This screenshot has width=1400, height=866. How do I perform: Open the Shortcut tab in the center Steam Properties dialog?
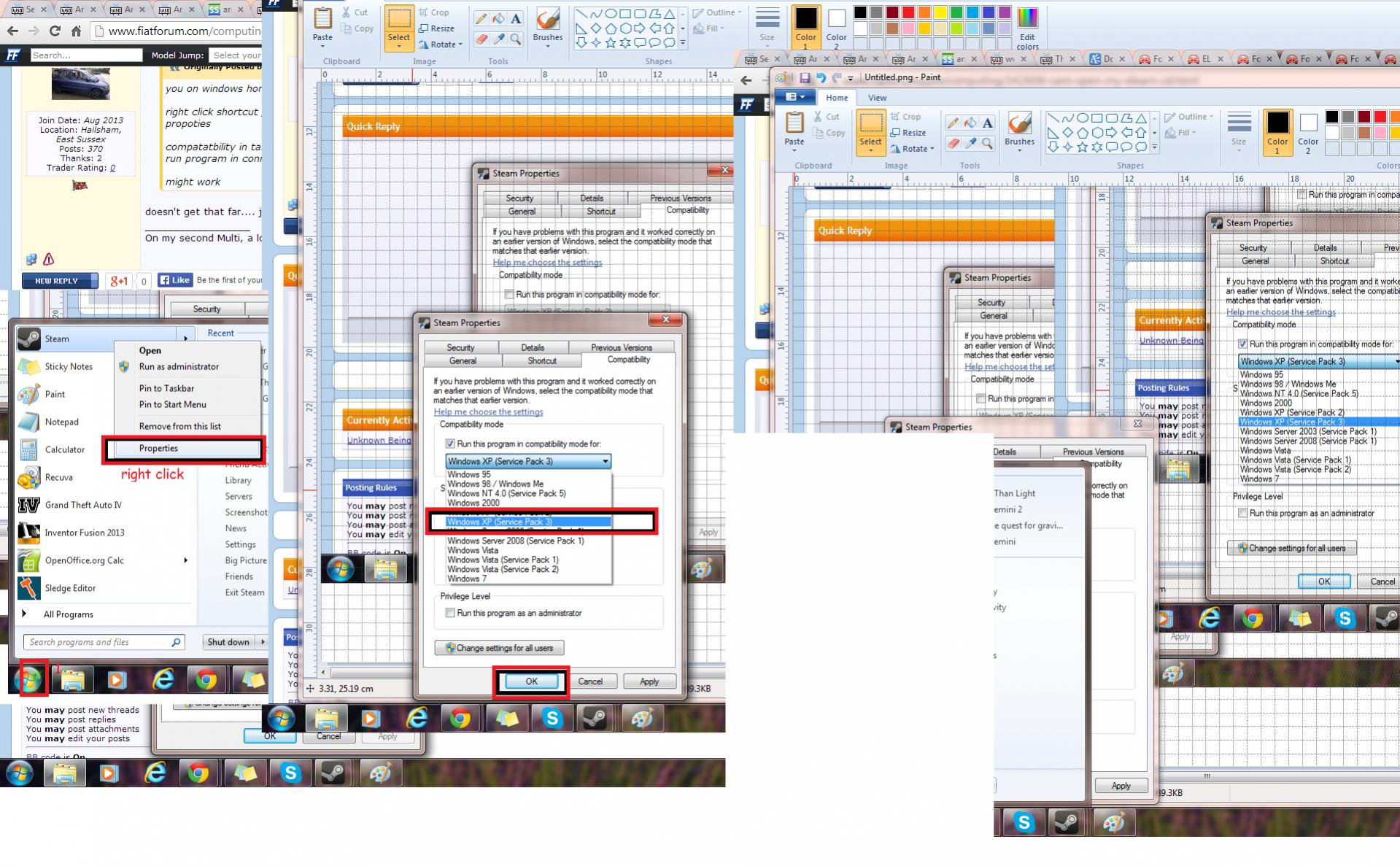541,360
